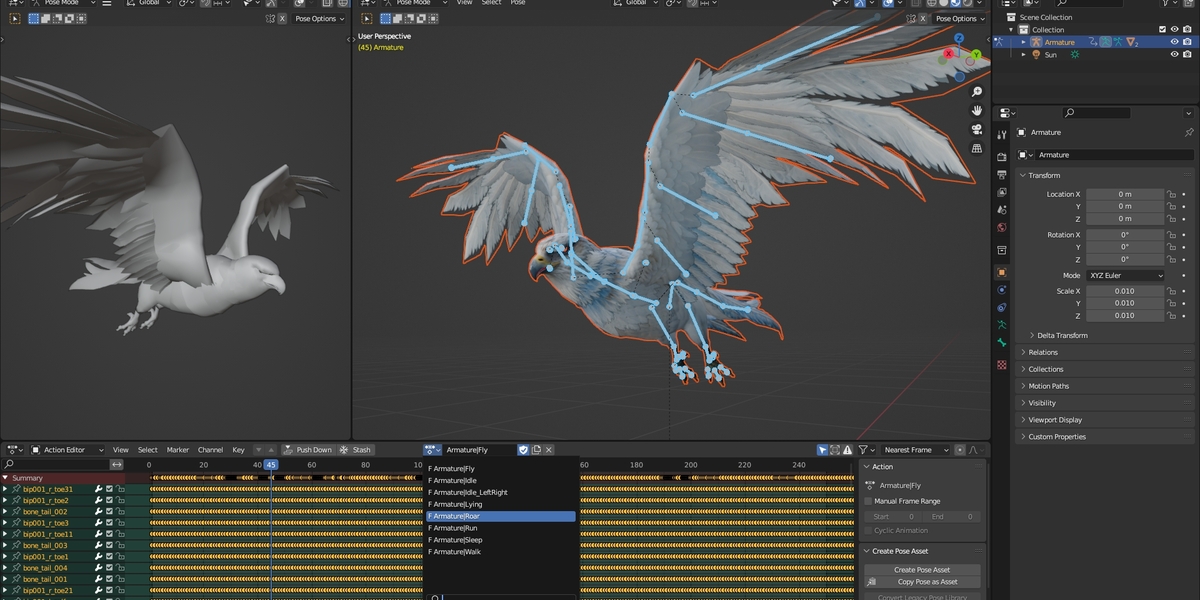The height and width of the screenshot is (600, 1200).
Task: Click the Scale X value field
Action: [x=1125, y=291]
